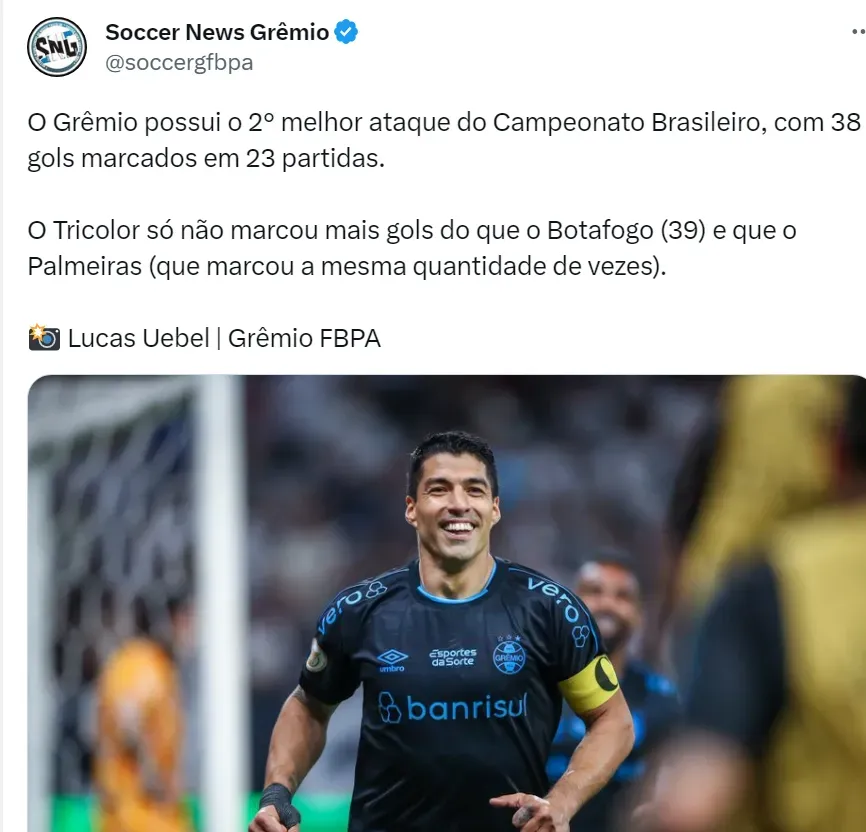The width and height of the screenshot is (866, 832).
Task: Click the Grêmio crest on the shirt
Action: (509, 655)
